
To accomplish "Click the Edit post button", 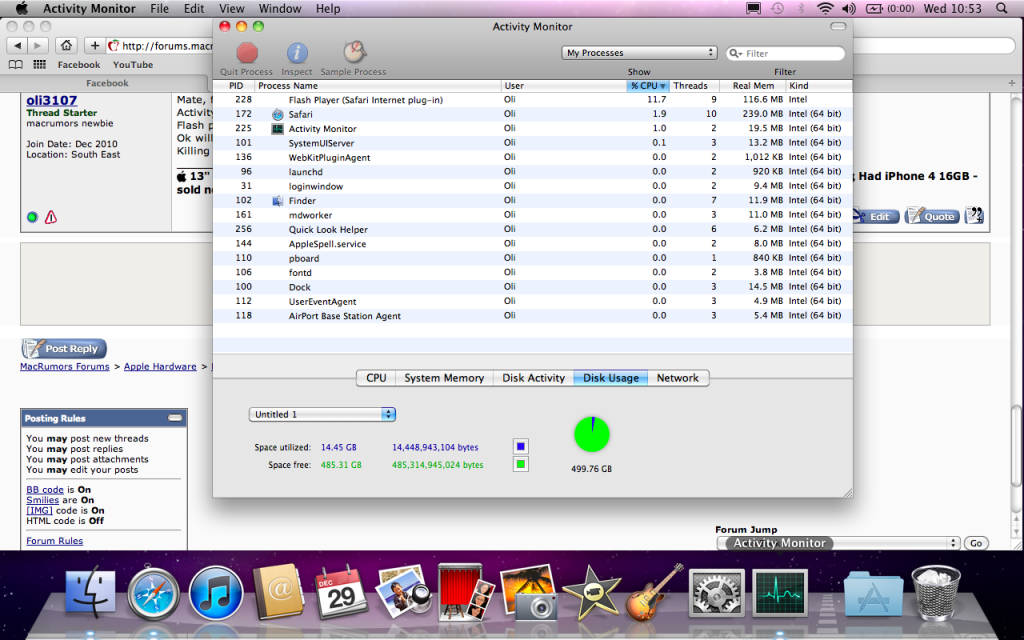I will [x=876, y=216].
